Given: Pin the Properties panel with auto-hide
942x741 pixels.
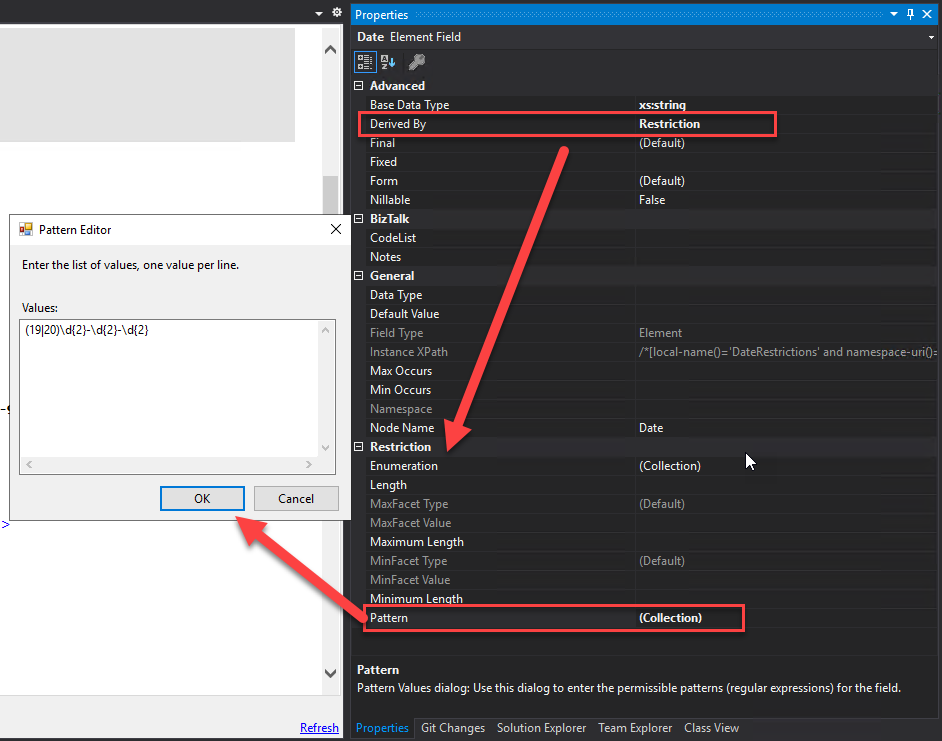Looking at the screenshot, I should [x=910, y=14].
